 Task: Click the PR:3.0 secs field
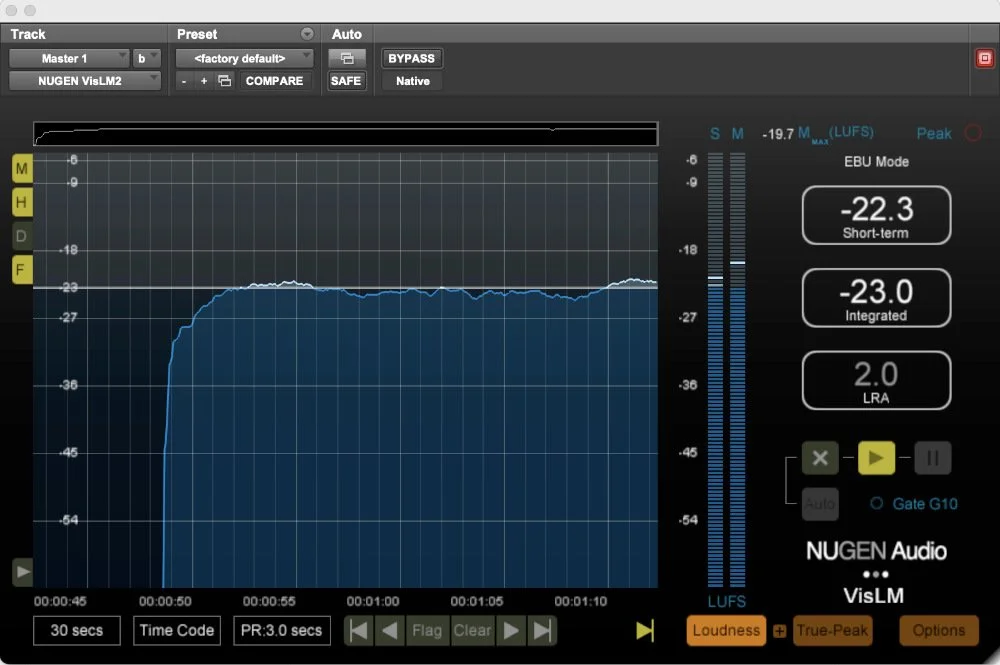tap(281, 631)
